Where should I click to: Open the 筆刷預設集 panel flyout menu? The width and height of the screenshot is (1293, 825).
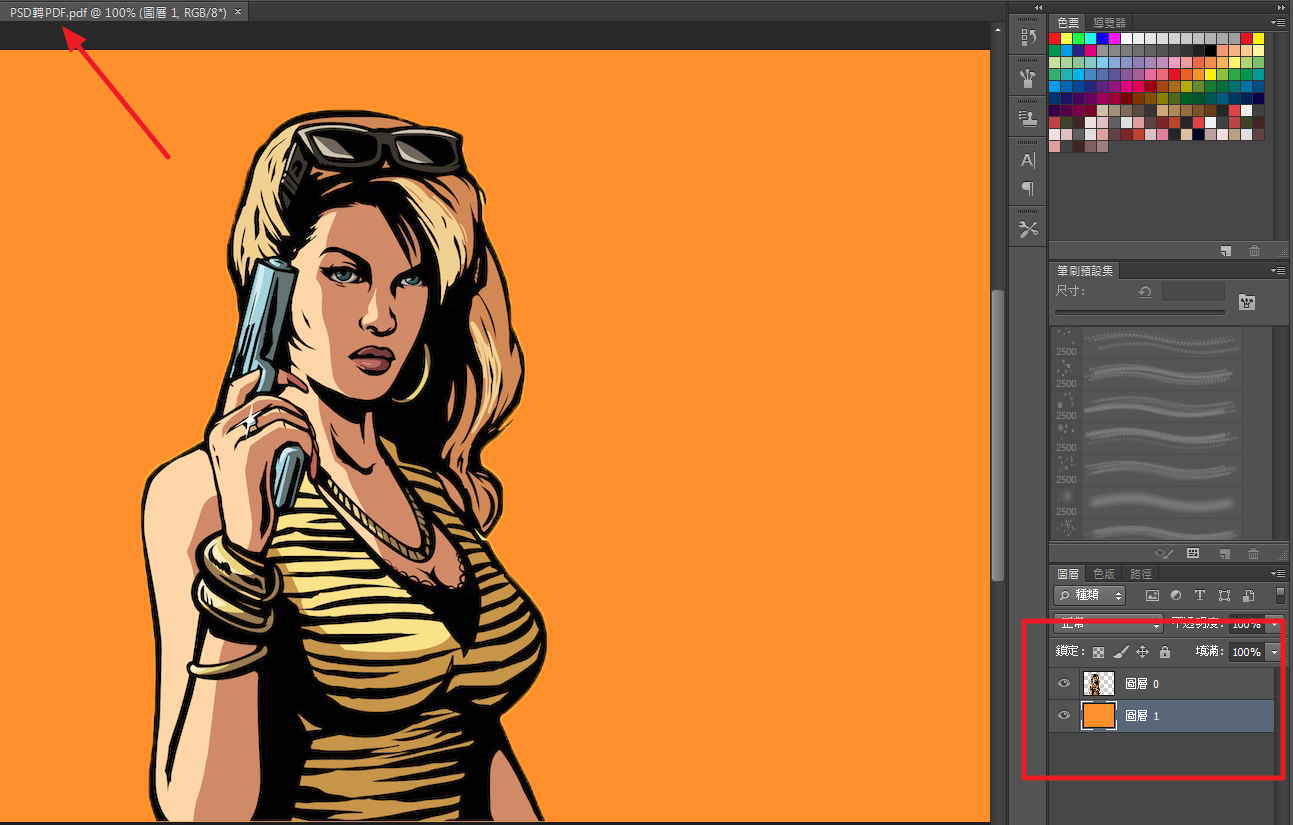pos(1278,271)
